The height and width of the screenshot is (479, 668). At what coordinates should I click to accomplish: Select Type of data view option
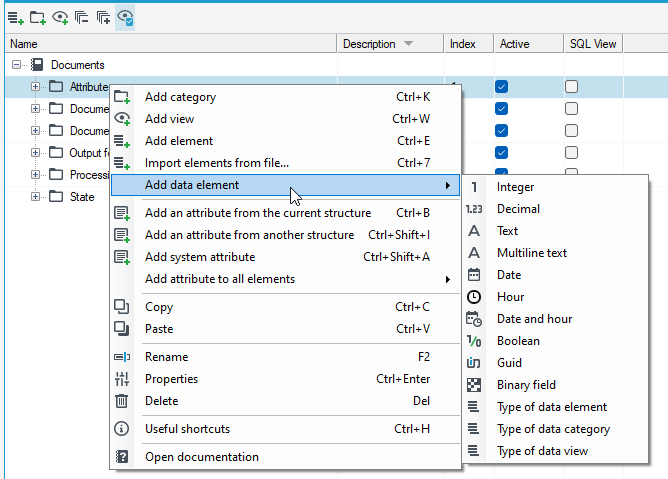(x=555, y=451)
